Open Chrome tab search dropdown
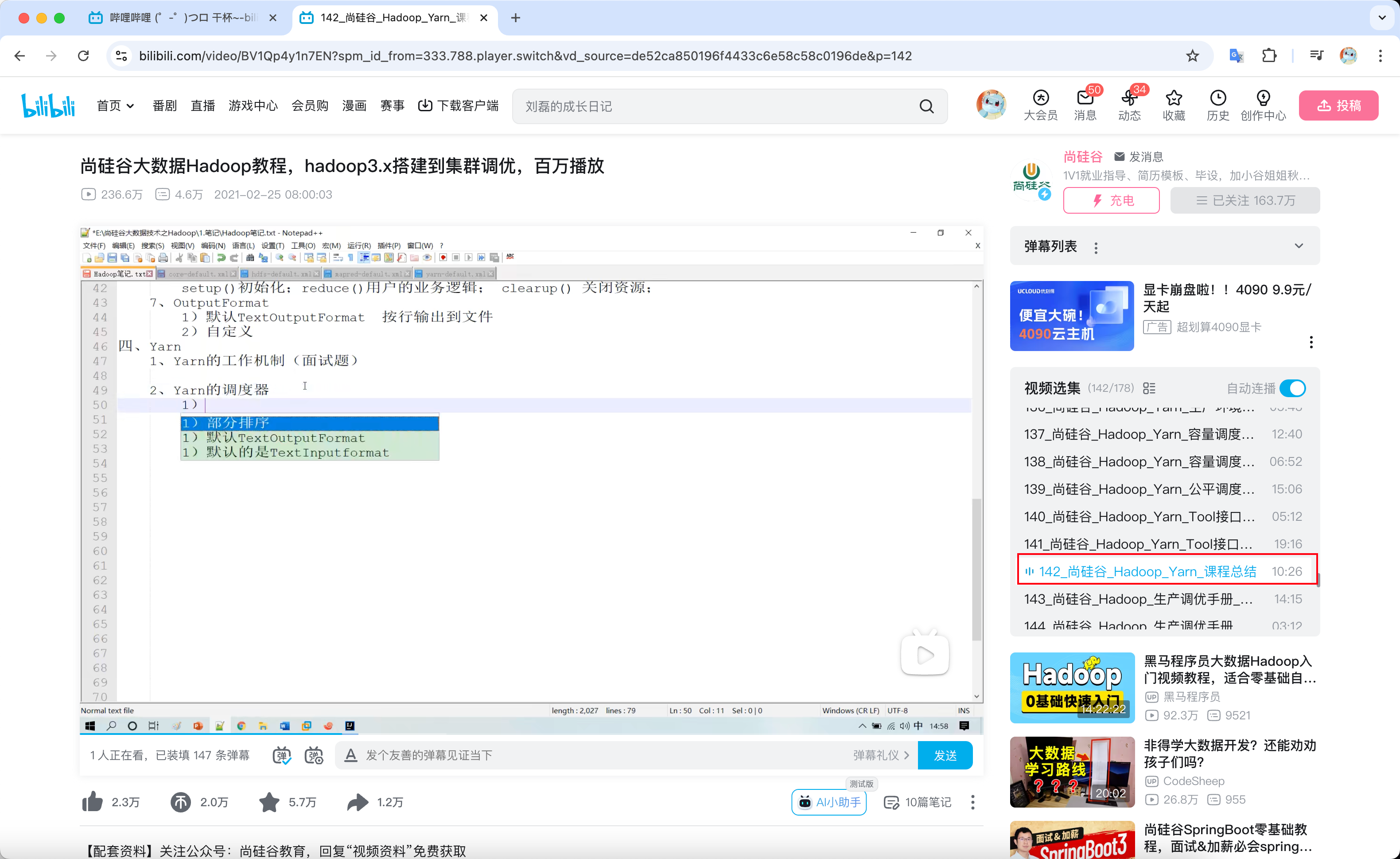This screenshot has height=859, width=1400. 1382,18
